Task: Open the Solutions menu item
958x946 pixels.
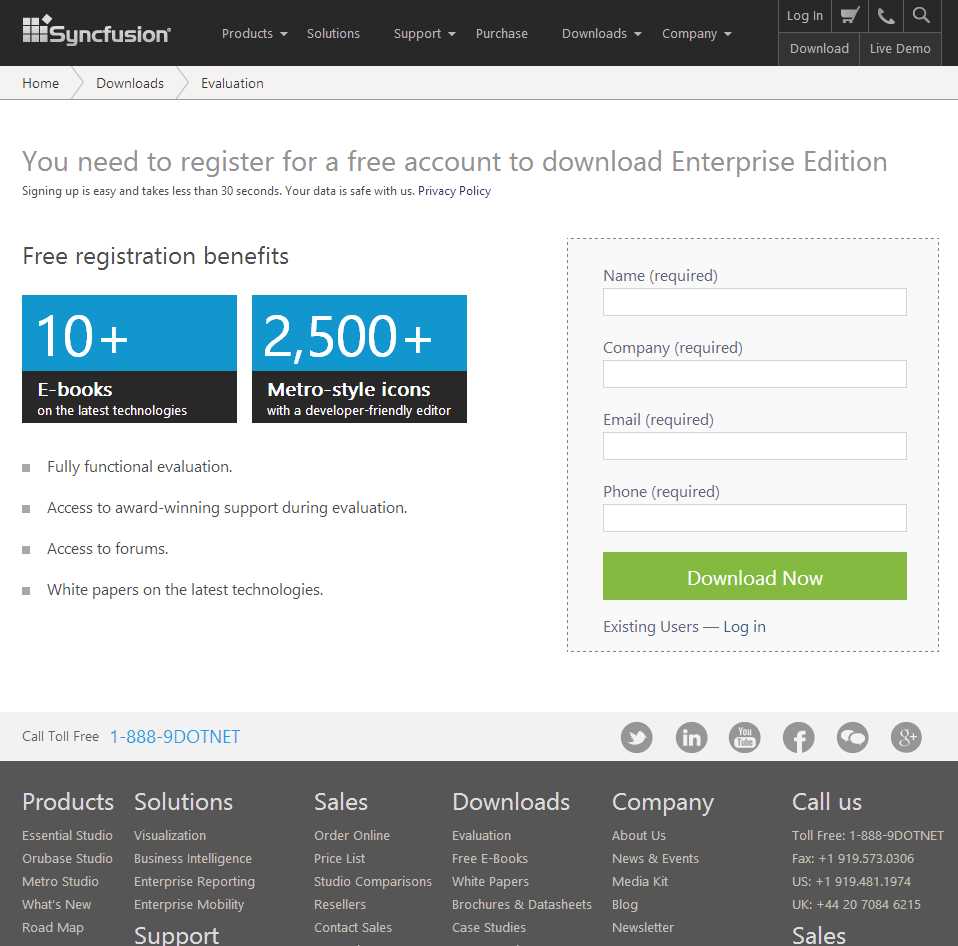Action: point(333,33)
